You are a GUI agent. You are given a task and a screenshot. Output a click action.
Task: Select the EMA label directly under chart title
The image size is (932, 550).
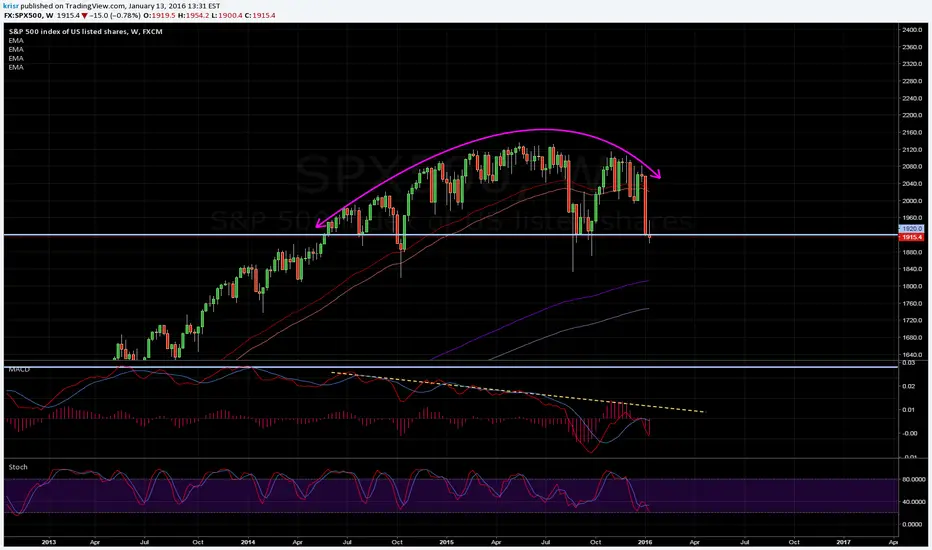[16, 40]
